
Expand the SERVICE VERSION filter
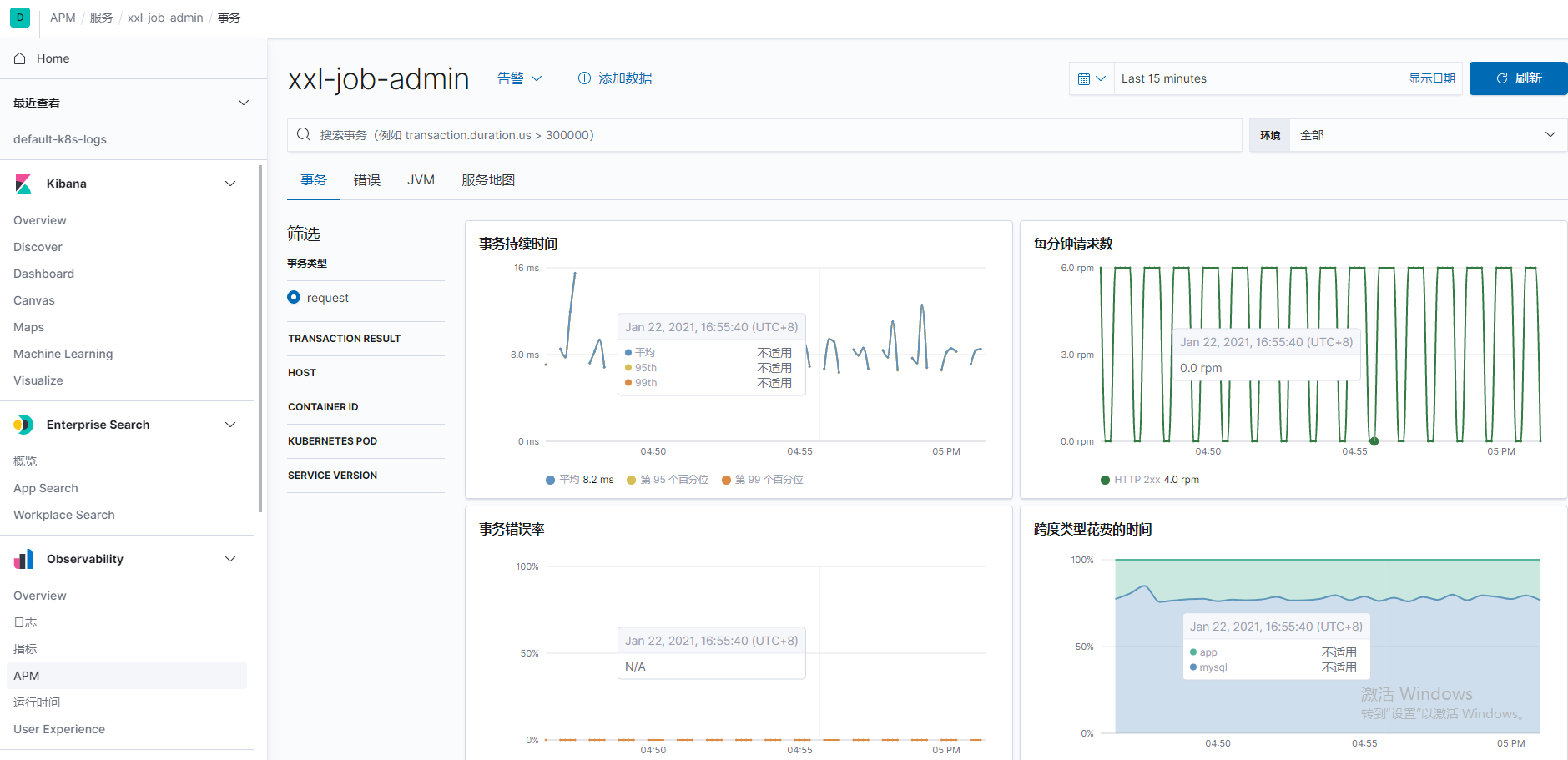click(366, 476)
